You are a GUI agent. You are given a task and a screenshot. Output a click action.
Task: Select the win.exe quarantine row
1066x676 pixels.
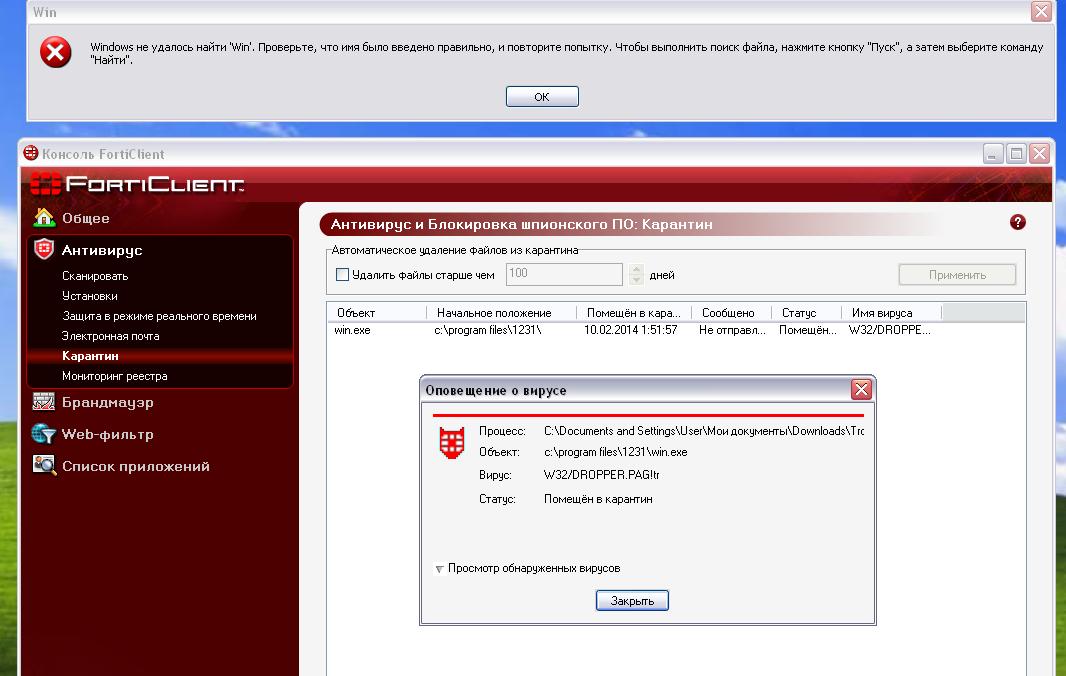[352, 331]
